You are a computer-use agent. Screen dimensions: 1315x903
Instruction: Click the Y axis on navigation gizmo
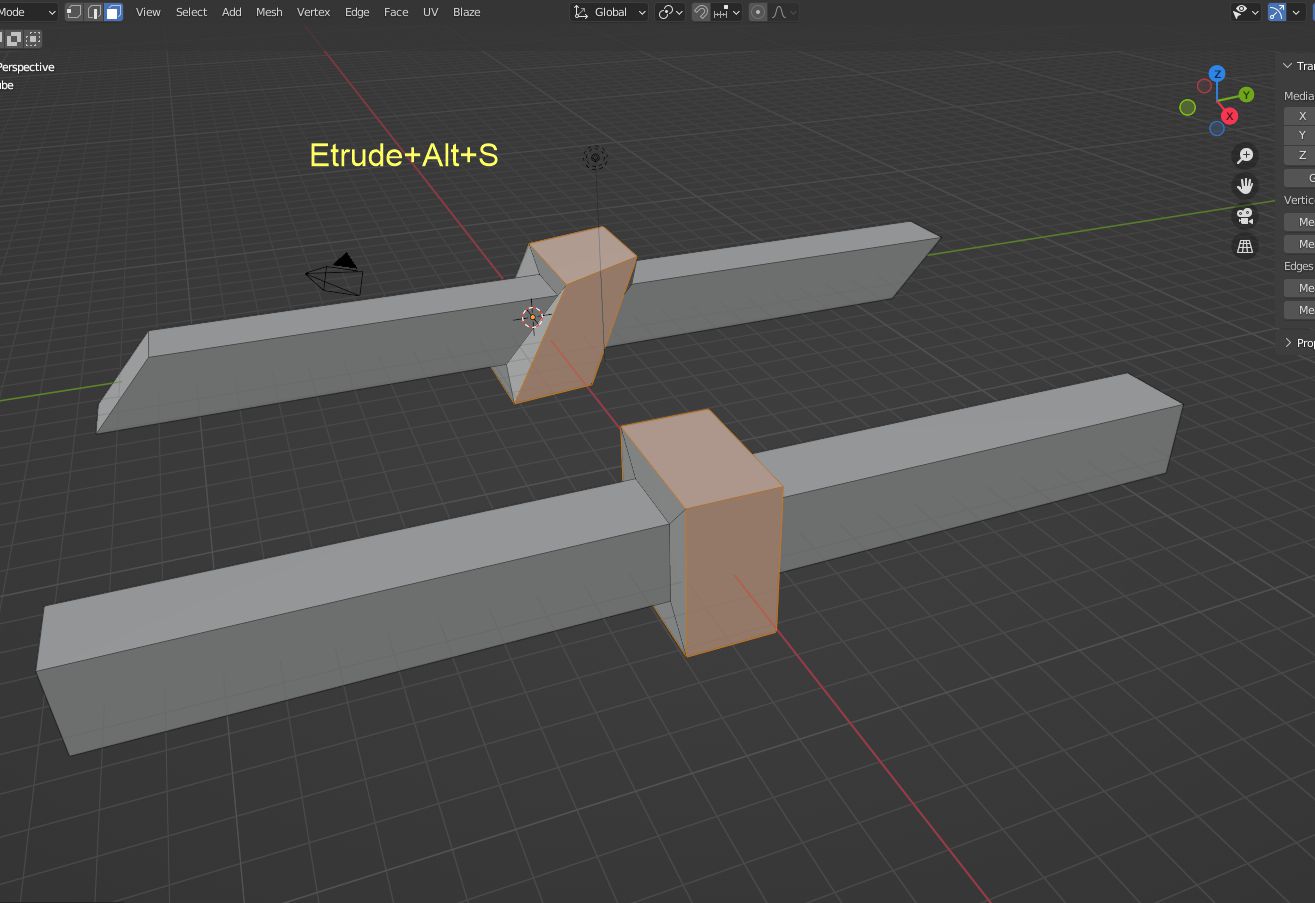(x=1246, y=94)
